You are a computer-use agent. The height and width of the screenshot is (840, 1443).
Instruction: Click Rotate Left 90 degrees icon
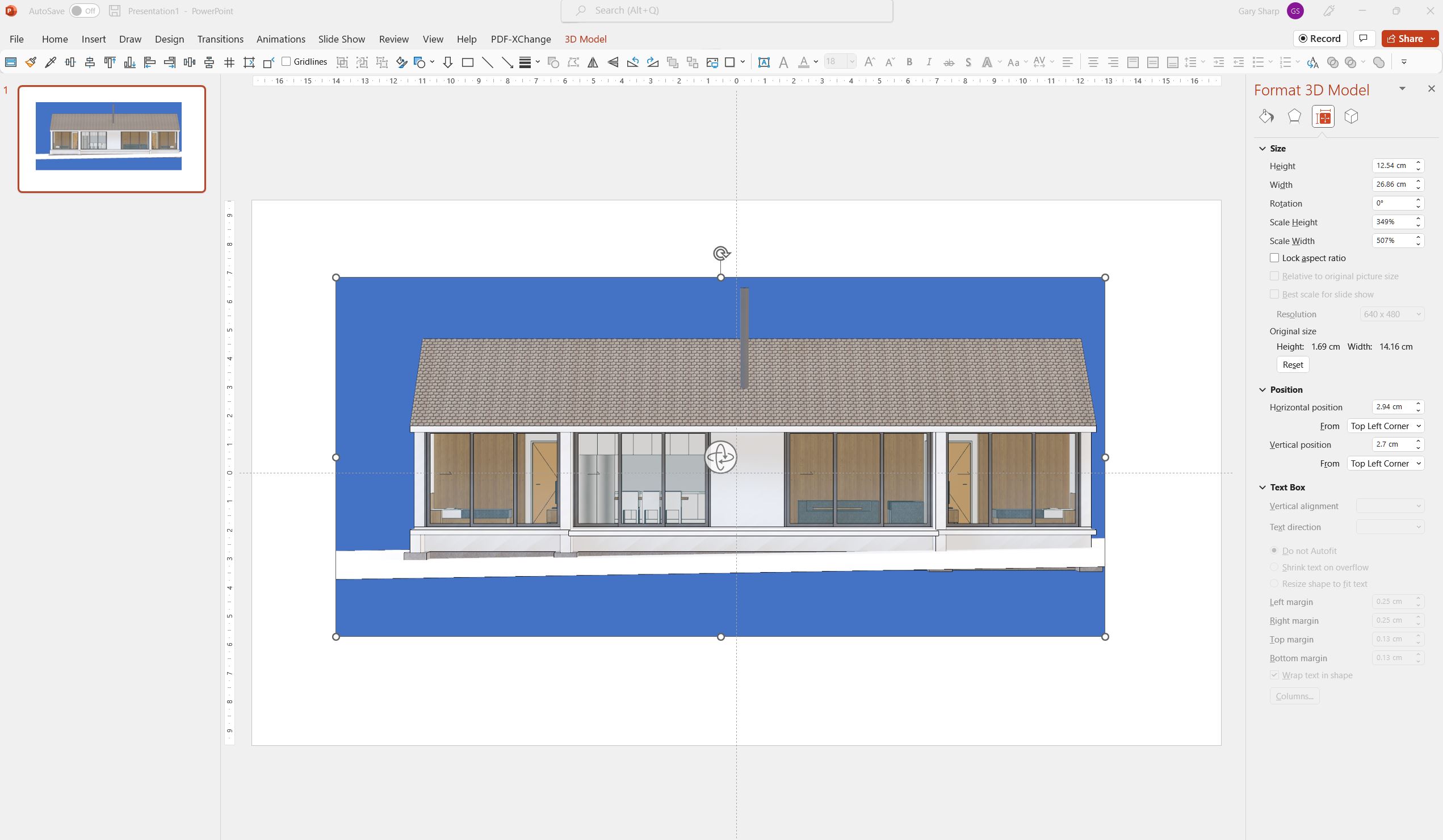(x=633, y=62)
